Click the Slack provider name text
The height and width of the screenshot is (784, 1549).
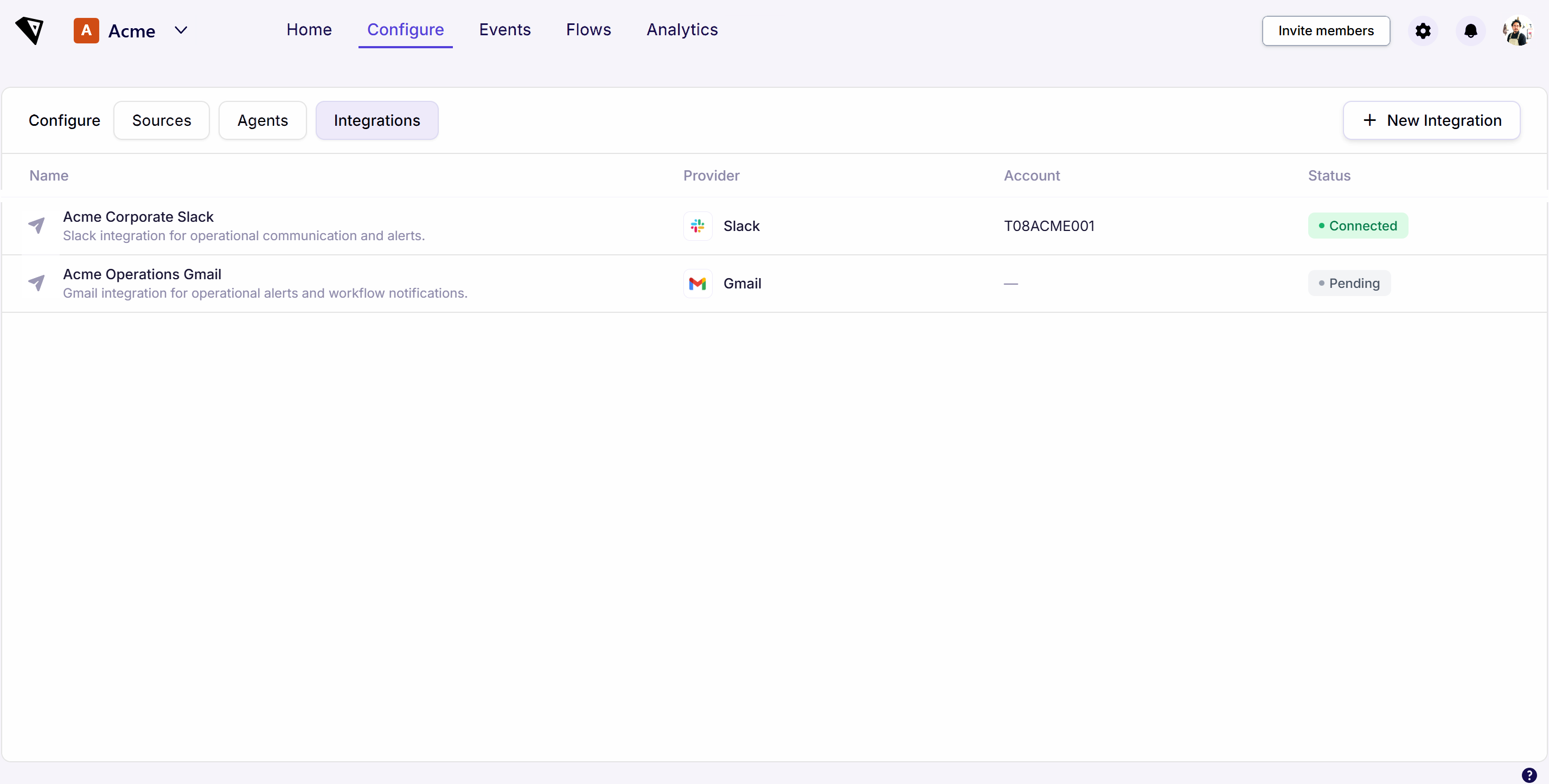click(x=741, y=226)
